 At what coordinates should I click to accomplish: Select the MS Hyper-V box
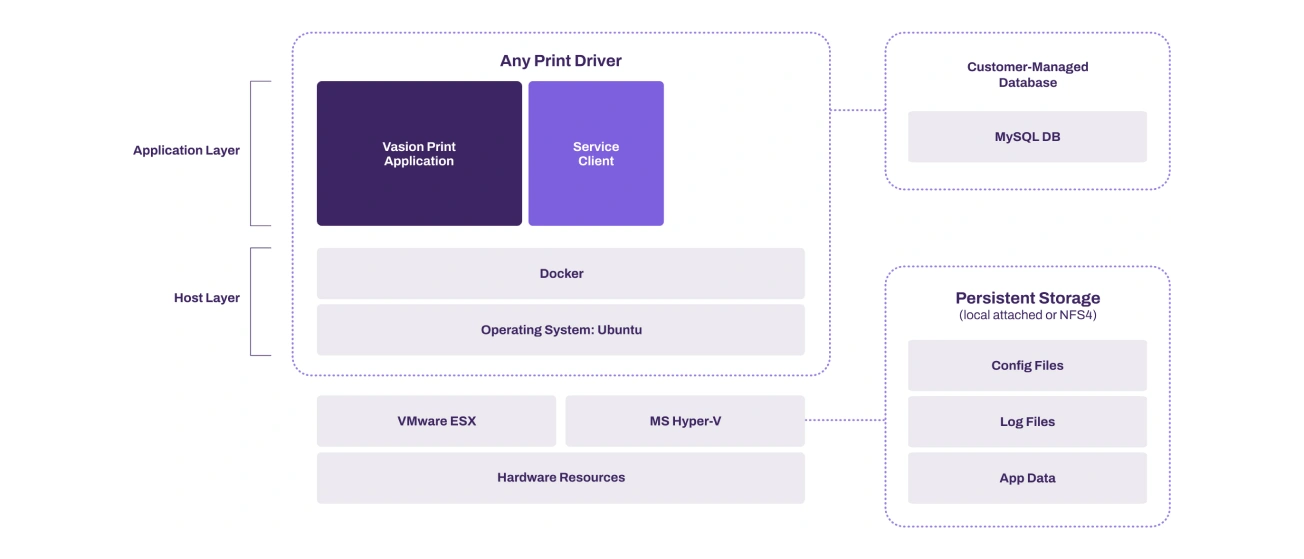685,421
